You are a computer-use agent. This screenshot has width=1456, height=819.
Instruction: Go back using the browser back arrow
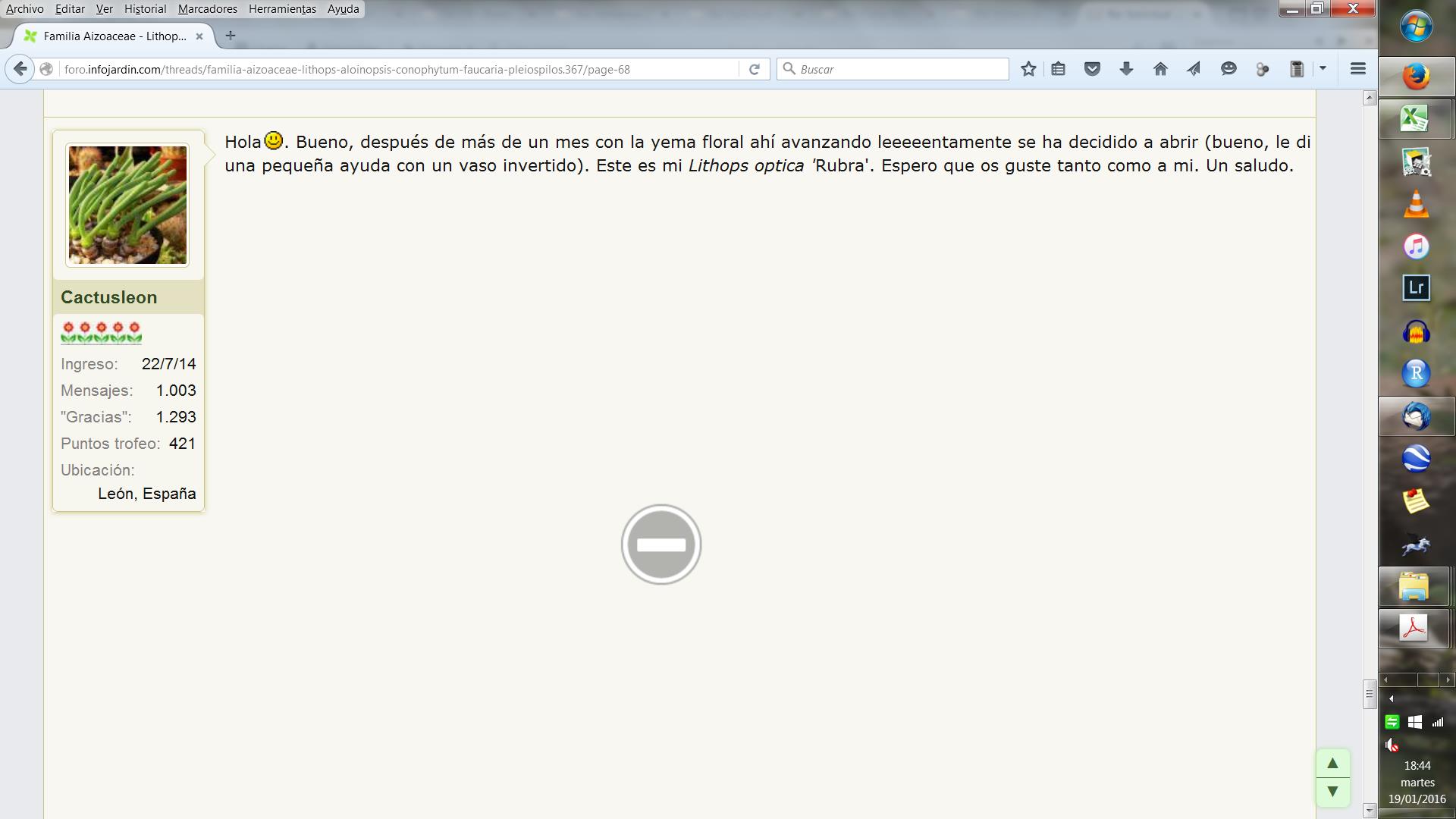[x=20, y=69]
